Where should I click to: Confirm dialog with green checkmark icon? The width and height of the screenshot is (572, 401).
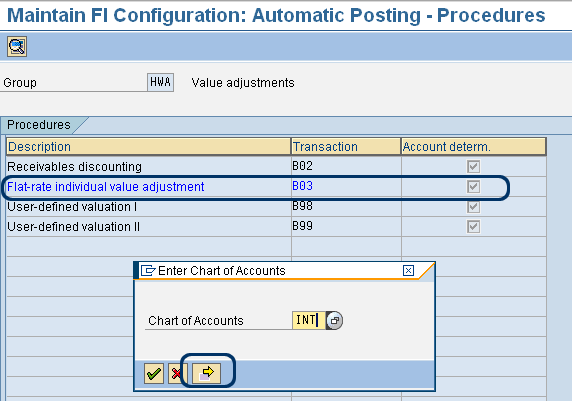click(154, 373)
